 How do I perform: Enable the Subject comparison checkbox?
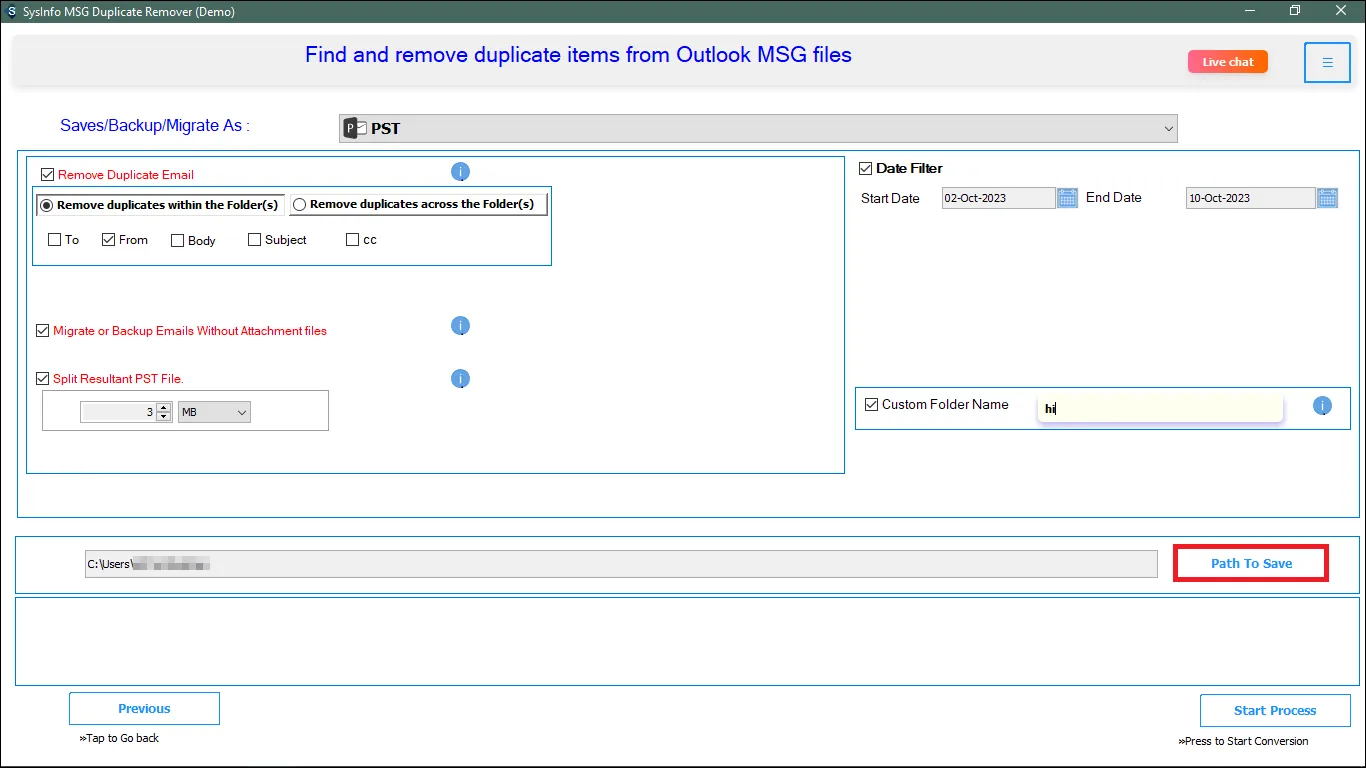[254, 240]
